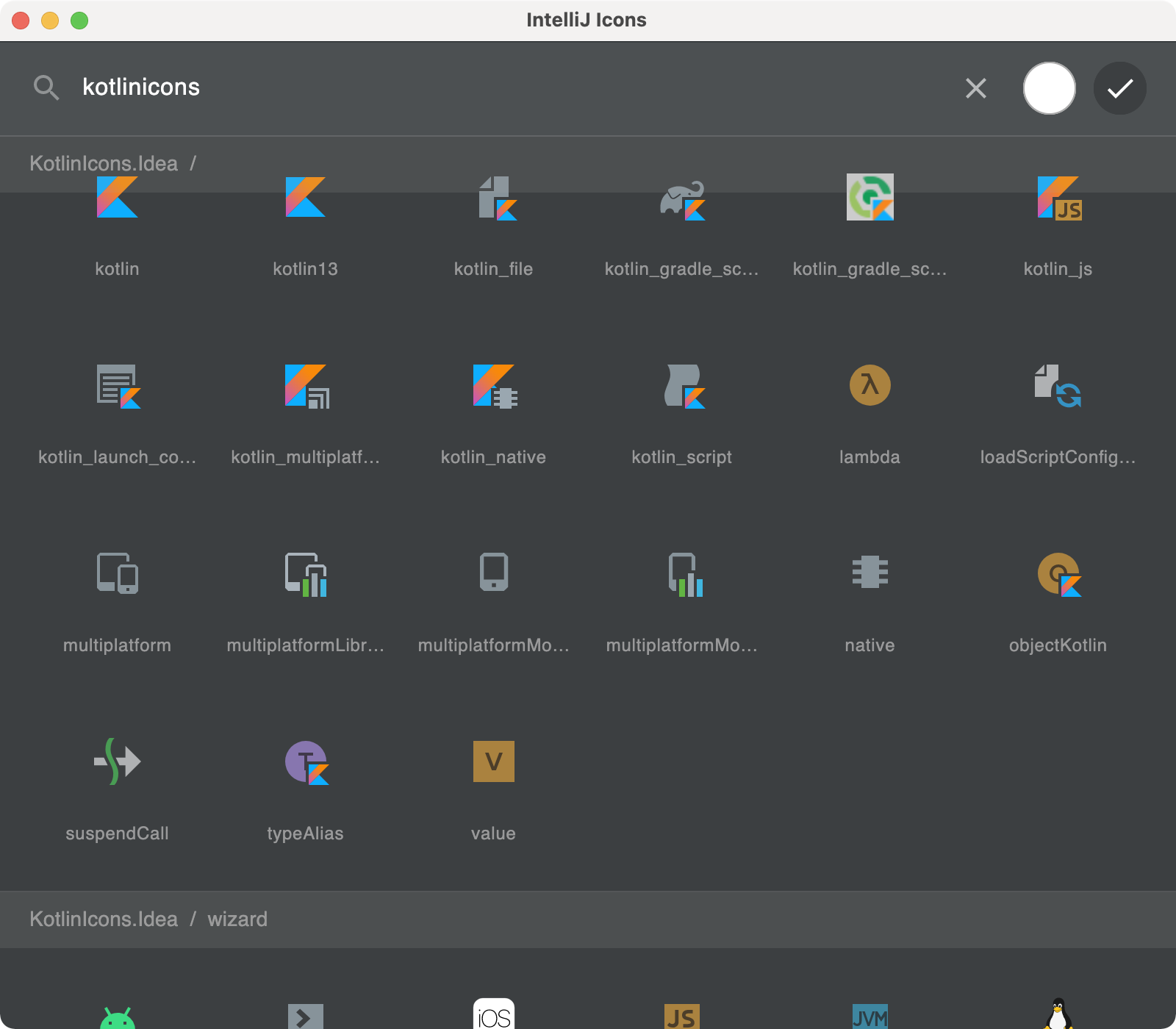The image size is (1176, 1029).
Task: Select the Linux penguin wizard icon
Action: (x=1058, y=1014)
